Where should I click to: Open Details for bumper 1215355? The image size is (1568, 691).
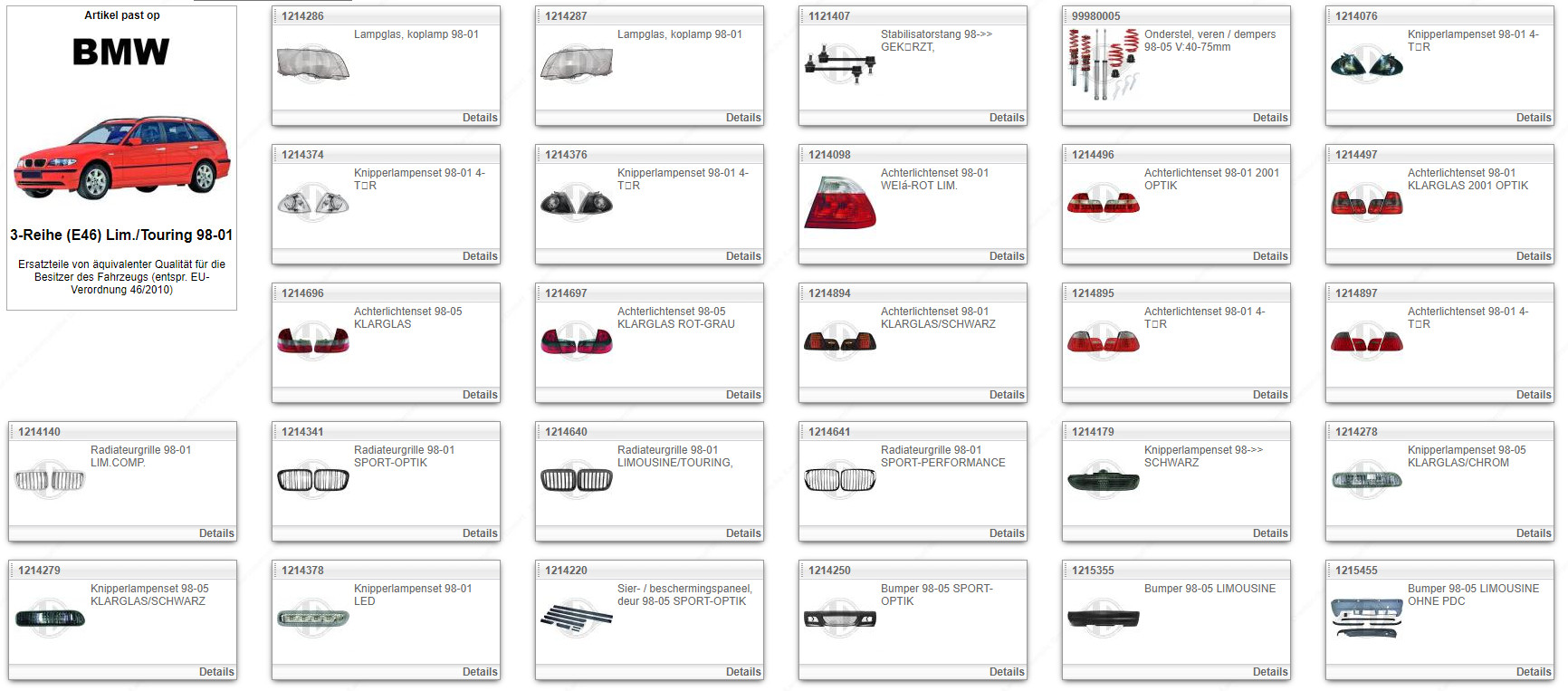click(1270, 672)
